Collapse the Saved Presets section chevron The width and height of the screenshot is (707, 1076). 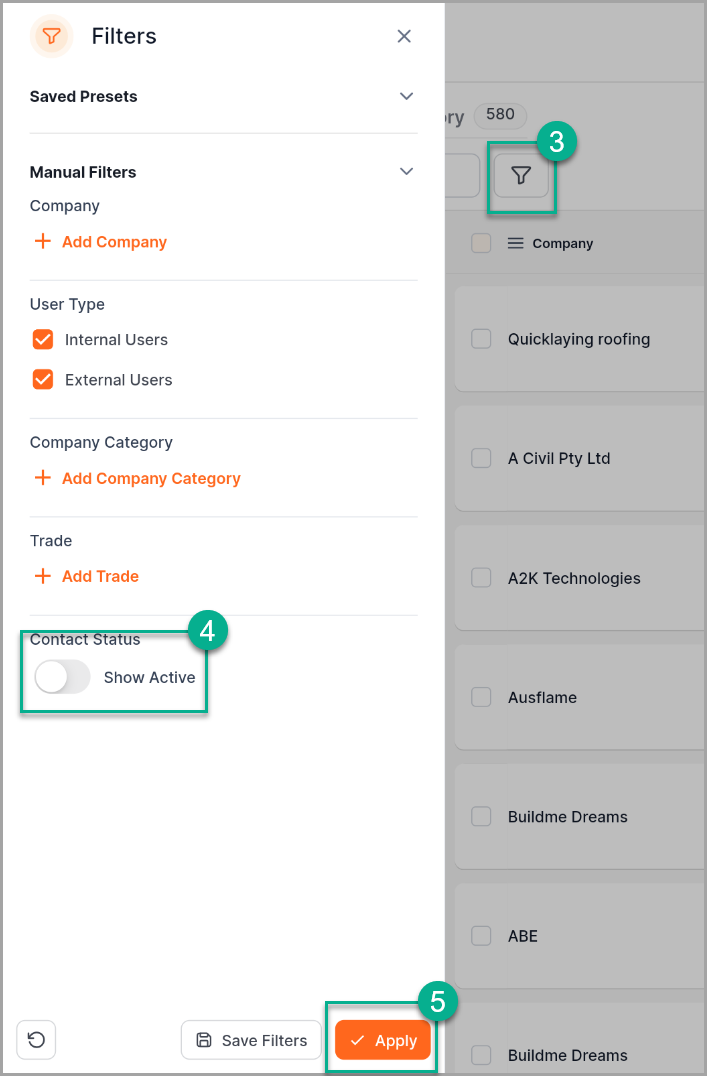point(406,97)
